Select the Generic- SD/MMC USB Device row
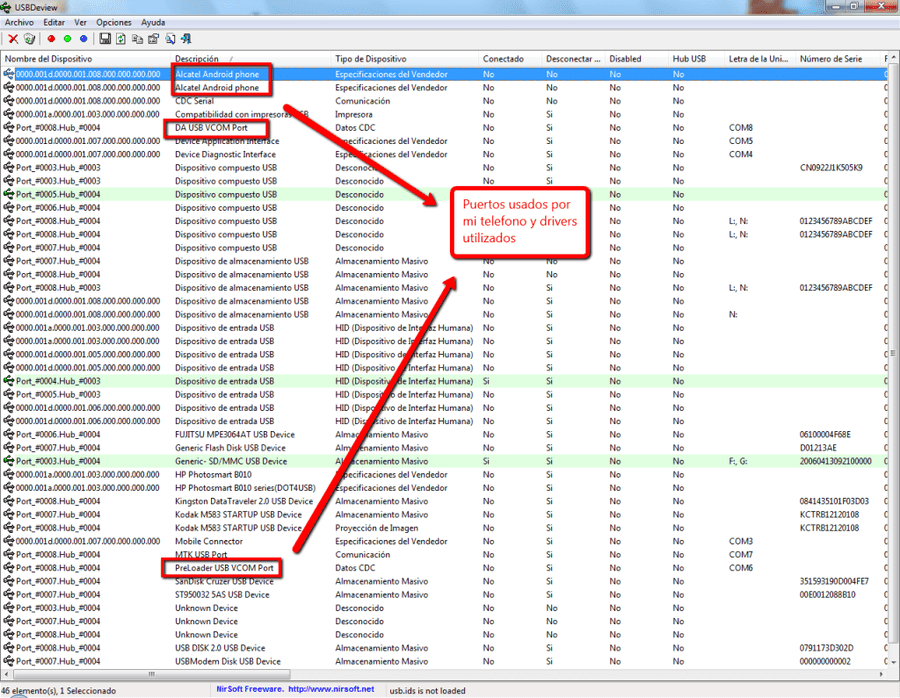This screenshot has height=698, width=900. coord(443,461)
